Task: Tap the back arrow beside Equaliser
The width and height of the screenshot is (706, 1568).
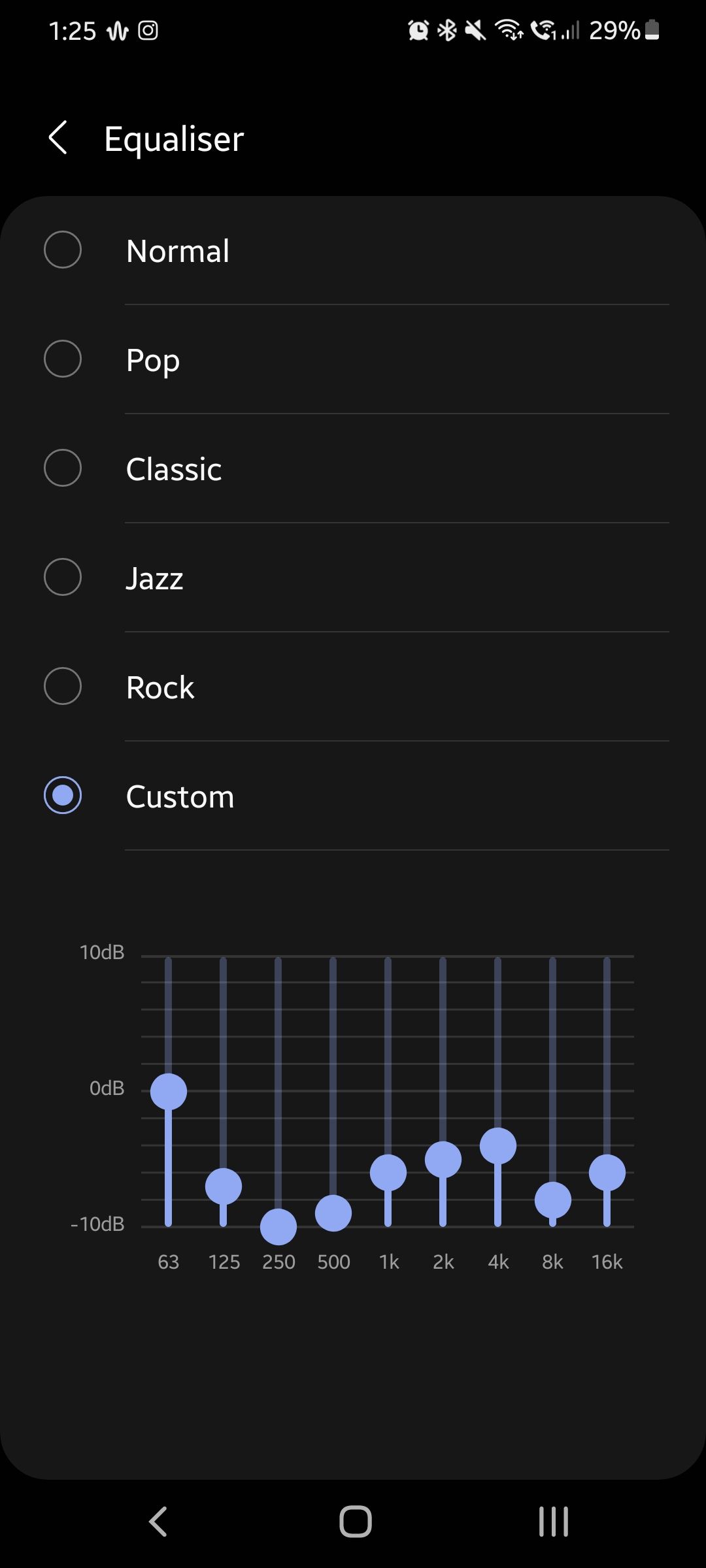Action: coord(58,138)
